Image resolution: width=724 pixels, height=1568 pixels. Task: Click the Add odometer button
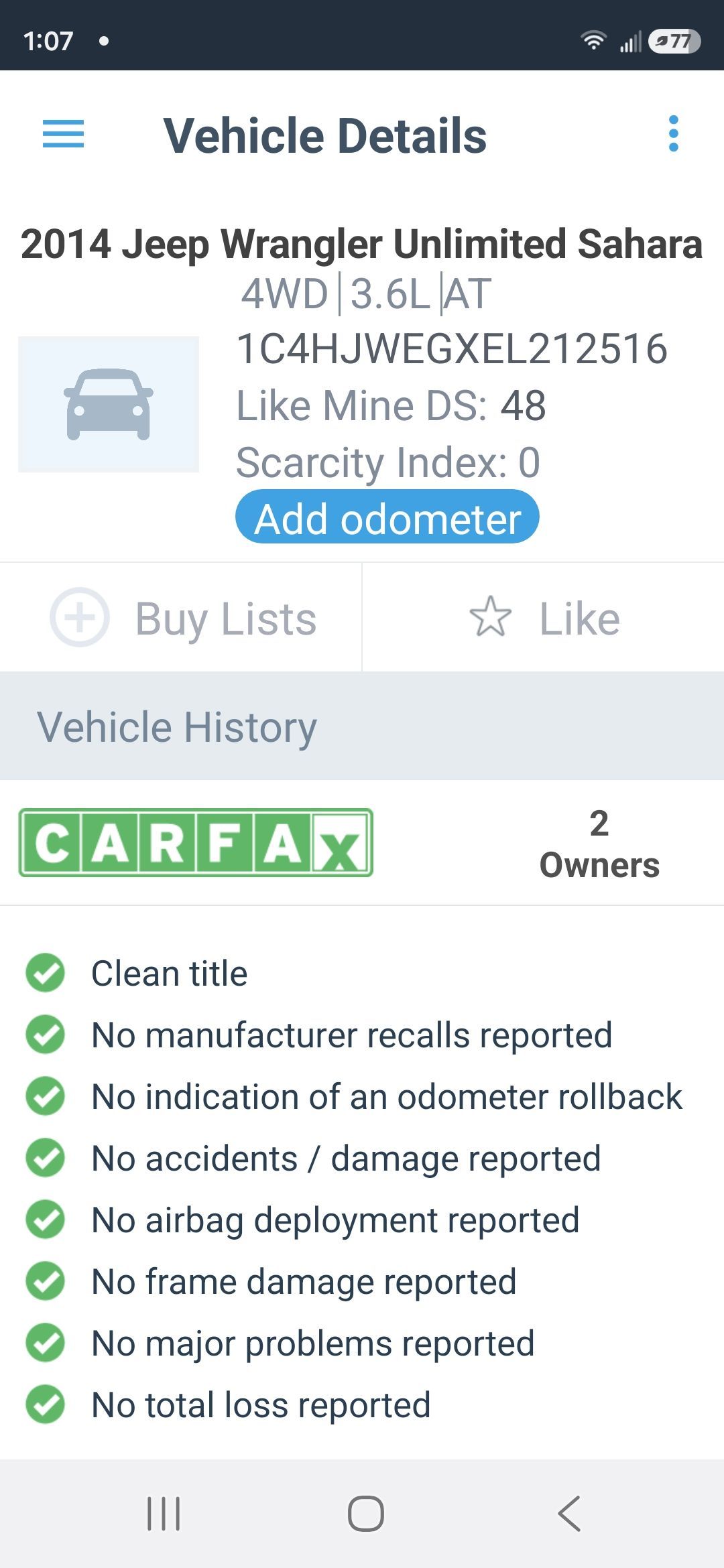[387, 517]
